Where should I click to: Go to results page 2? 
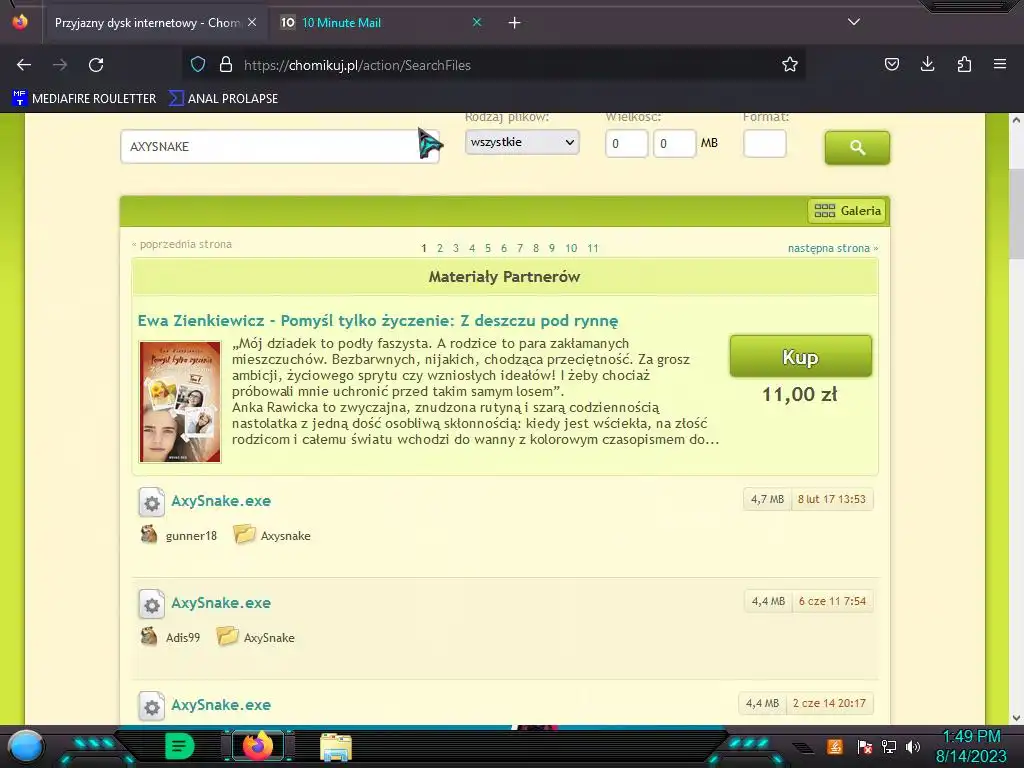point(440,248)
